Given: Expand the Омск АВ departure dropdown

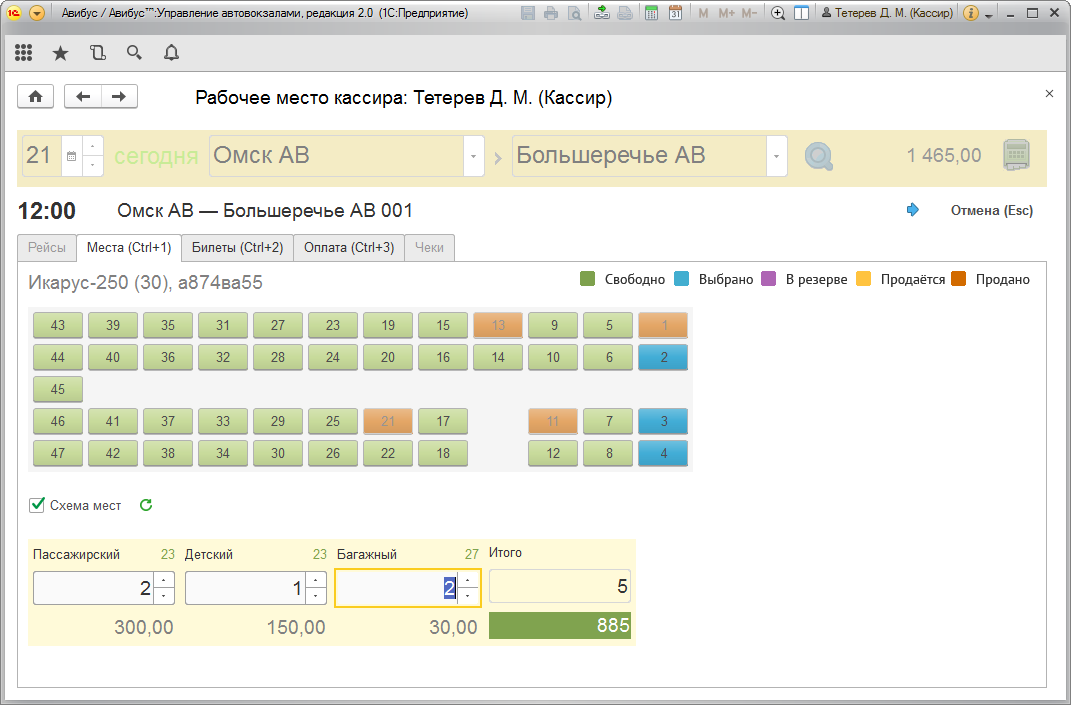Looking at the screenshot, I should pos(473,157).
